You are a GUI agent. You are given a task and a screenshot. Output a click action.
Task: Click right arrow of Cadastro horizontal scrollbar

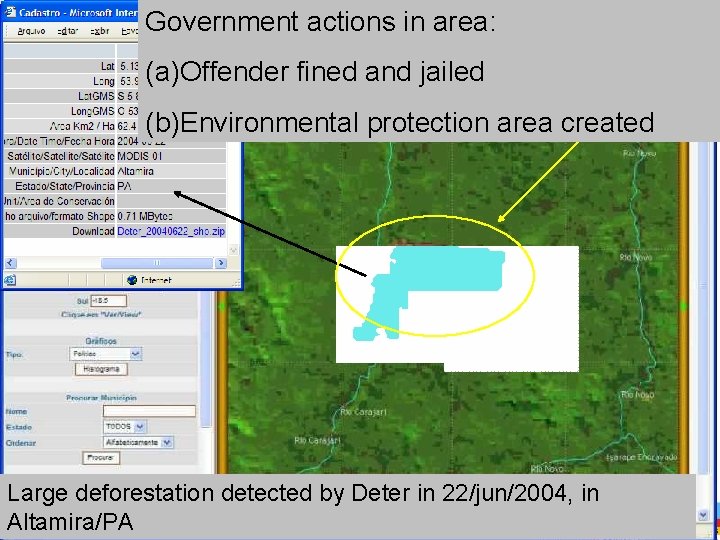click(221, 263)
